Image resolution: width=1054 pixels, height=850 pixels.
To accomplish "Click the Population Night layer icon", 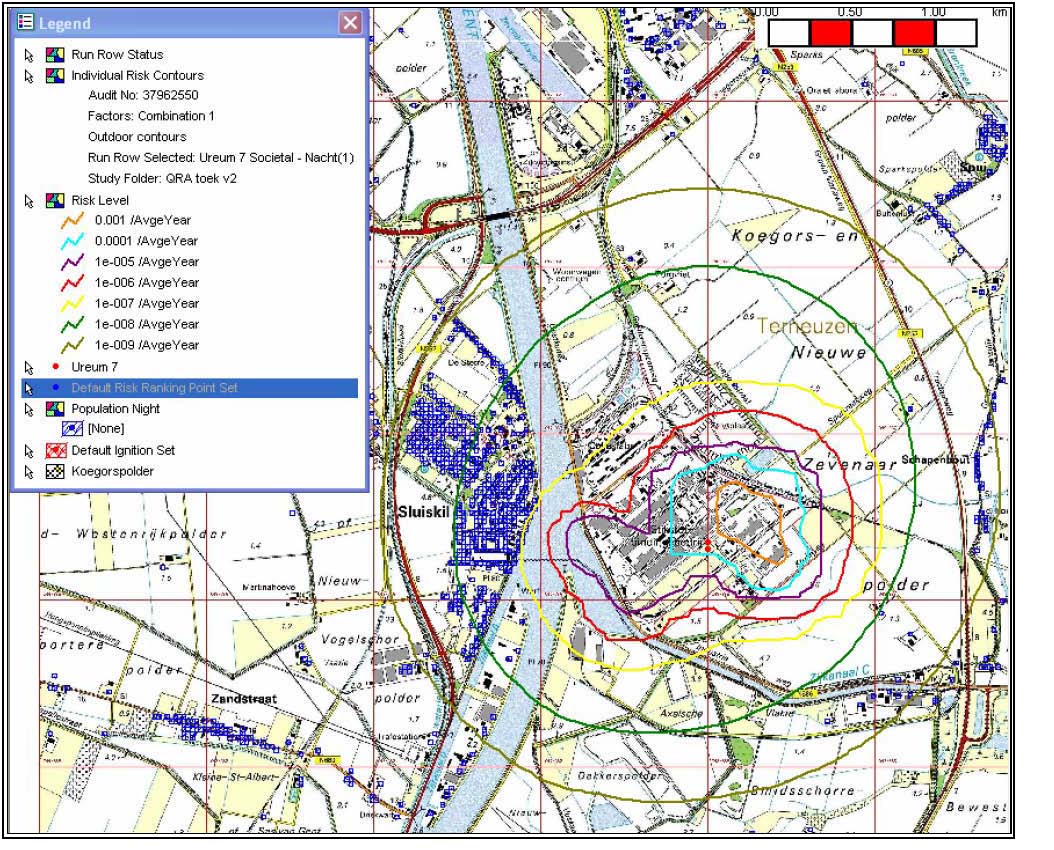I will (55, 409).
